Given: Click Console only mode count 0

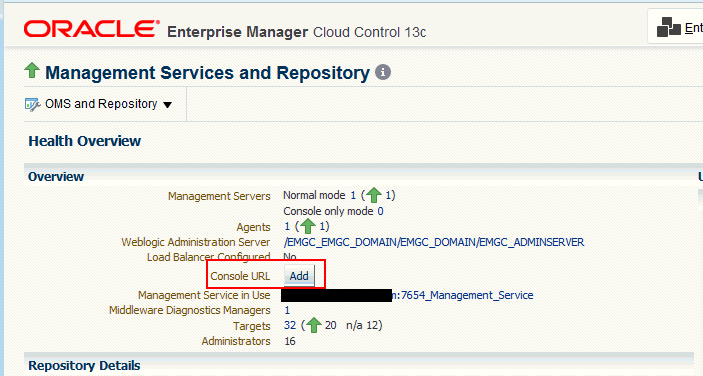Looking at the screenshot, I should [x=380, y=211].
